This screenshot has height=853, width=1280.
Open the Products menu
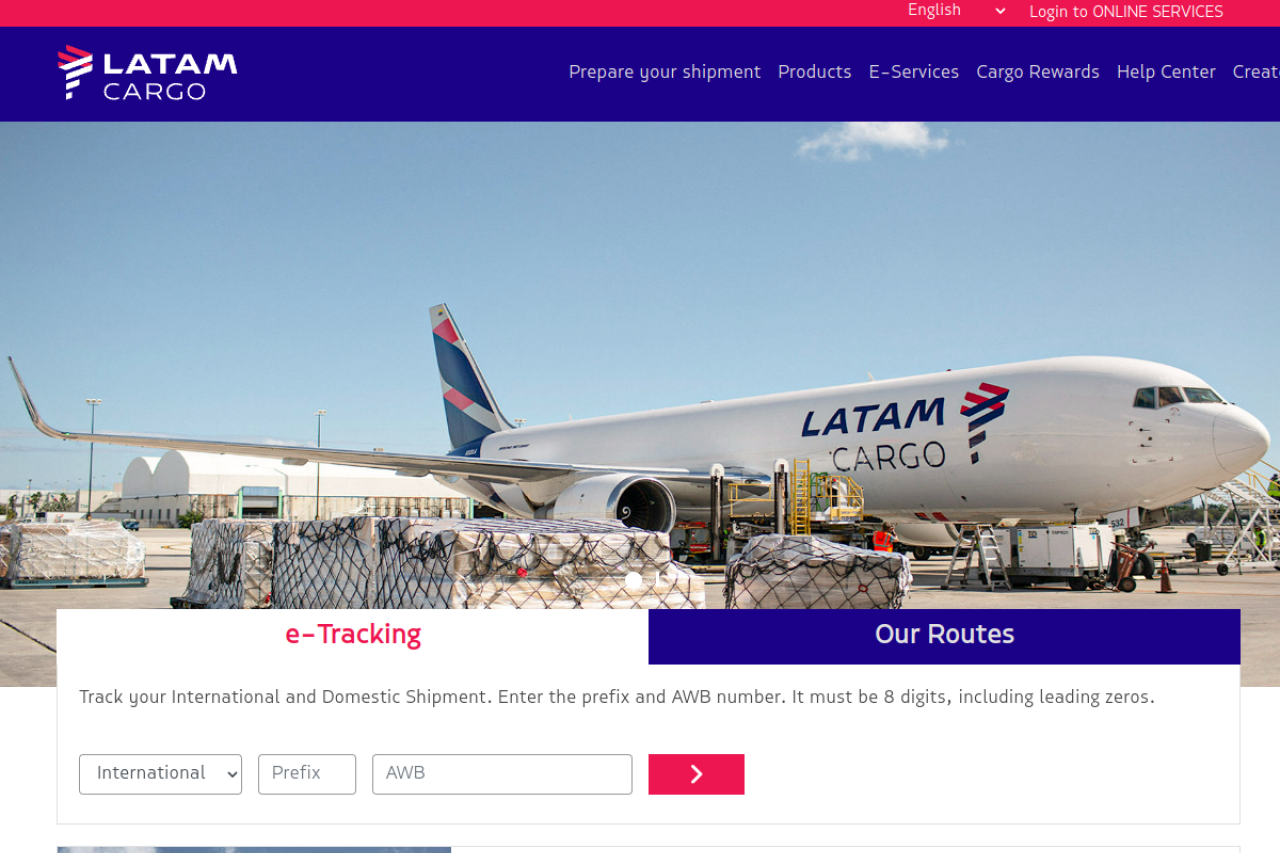click(815, 72)
